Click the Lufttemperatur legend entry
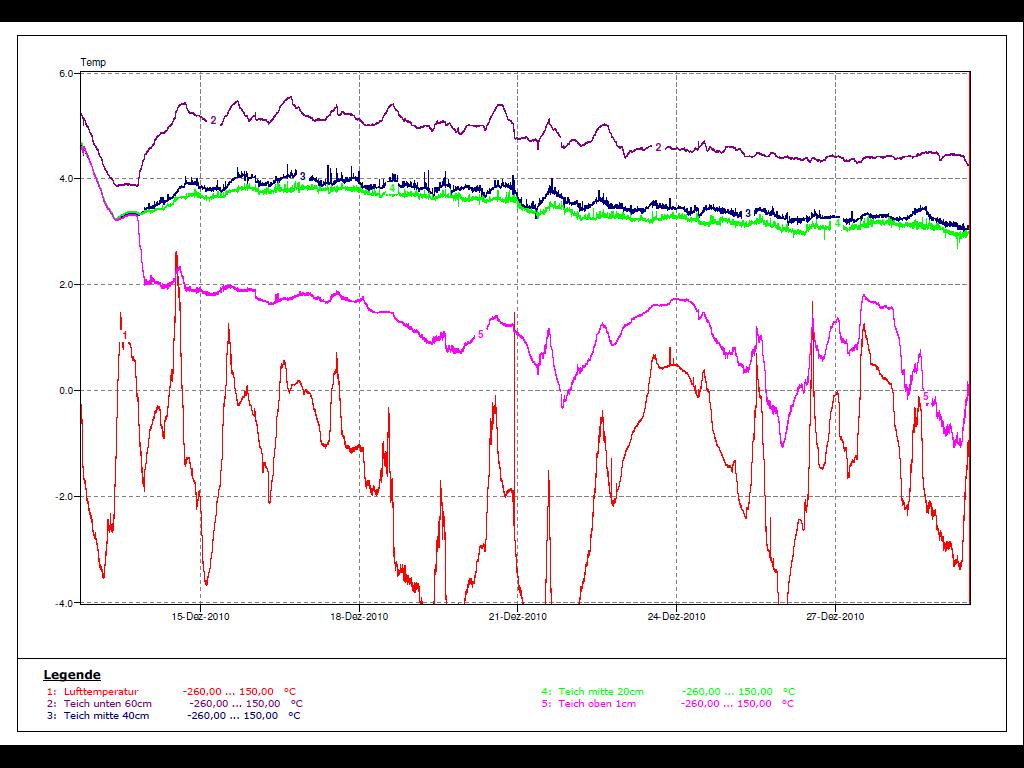The height and width of the screenshot is (768, 1024). click(100, 691)
